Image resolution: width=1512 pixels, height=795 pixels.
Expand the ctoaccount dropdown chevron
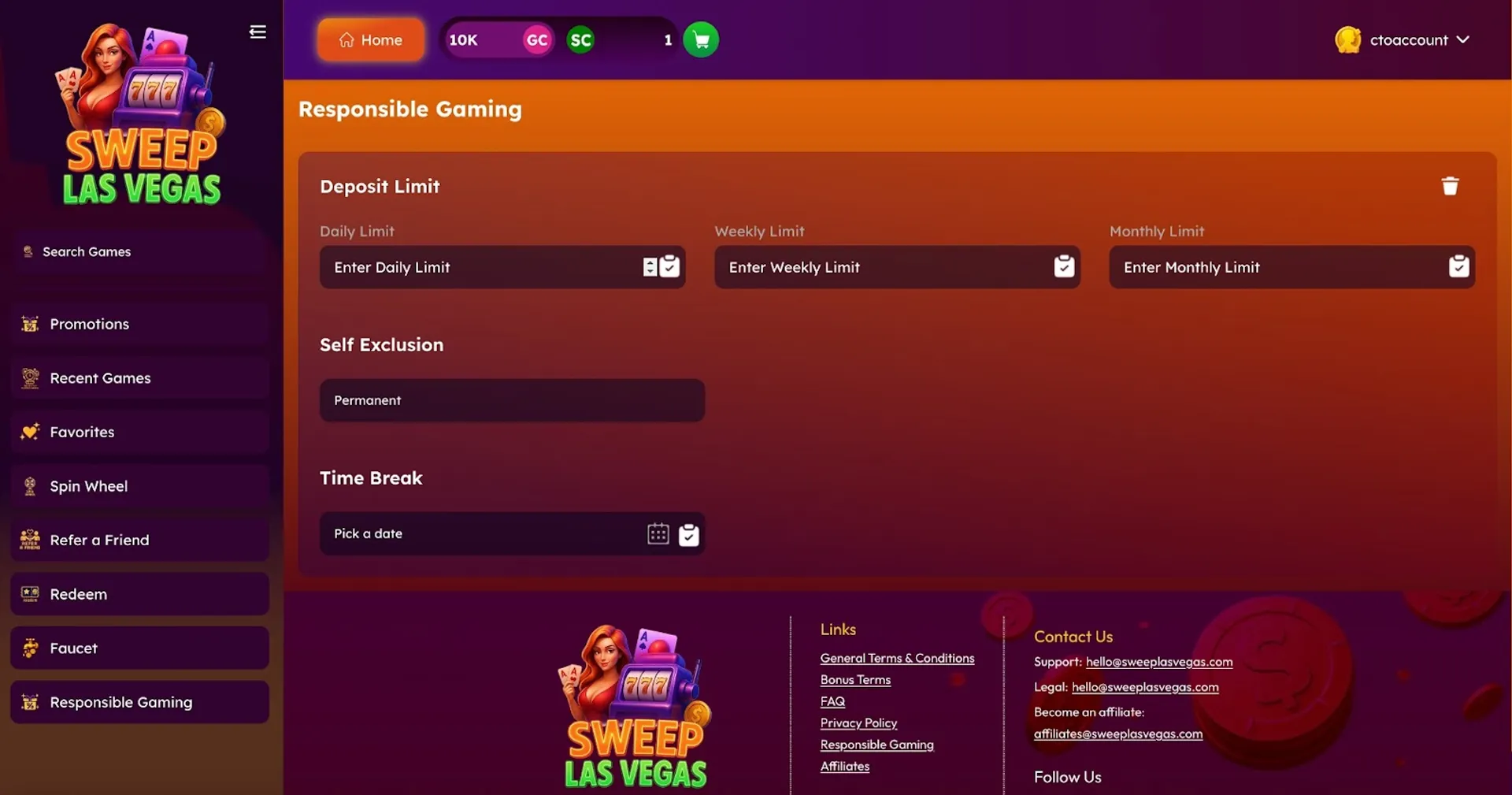pos(1462,39)
